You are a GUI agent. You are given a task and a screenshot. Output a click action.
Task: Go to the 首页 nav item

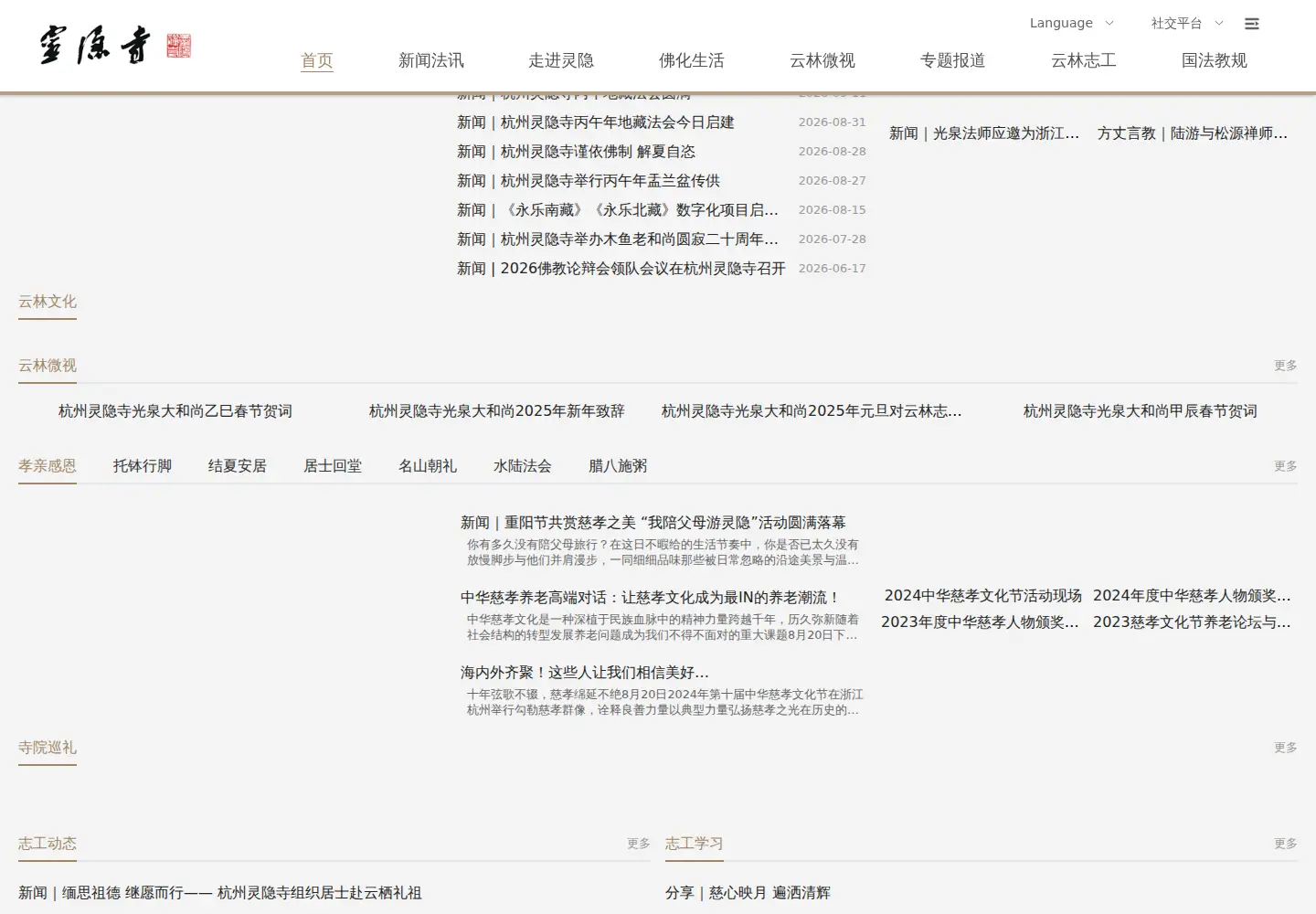pyautogui.click(x=317, y=60)
